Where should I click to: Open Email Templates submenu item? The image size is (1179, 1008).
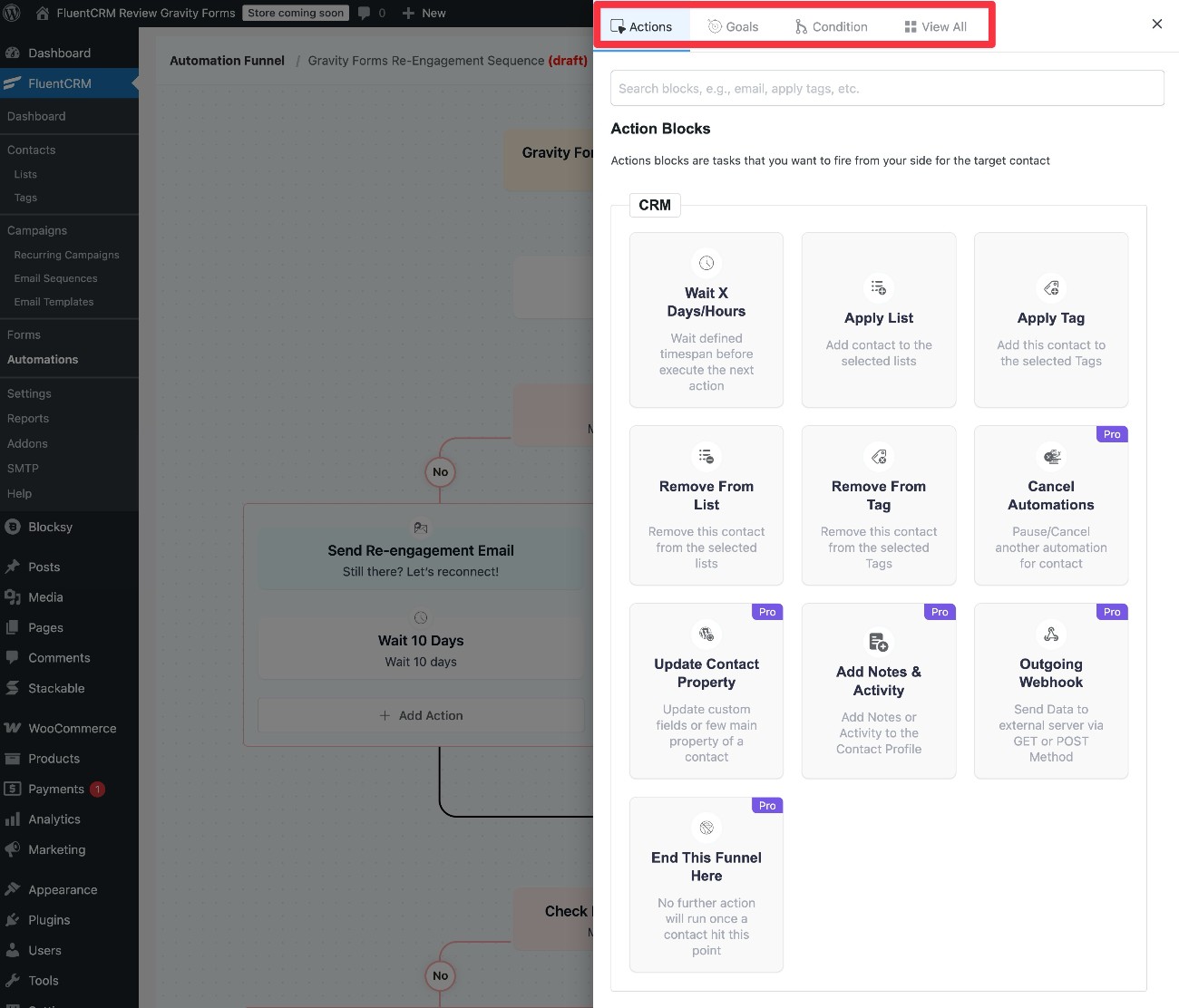point(54,302)
